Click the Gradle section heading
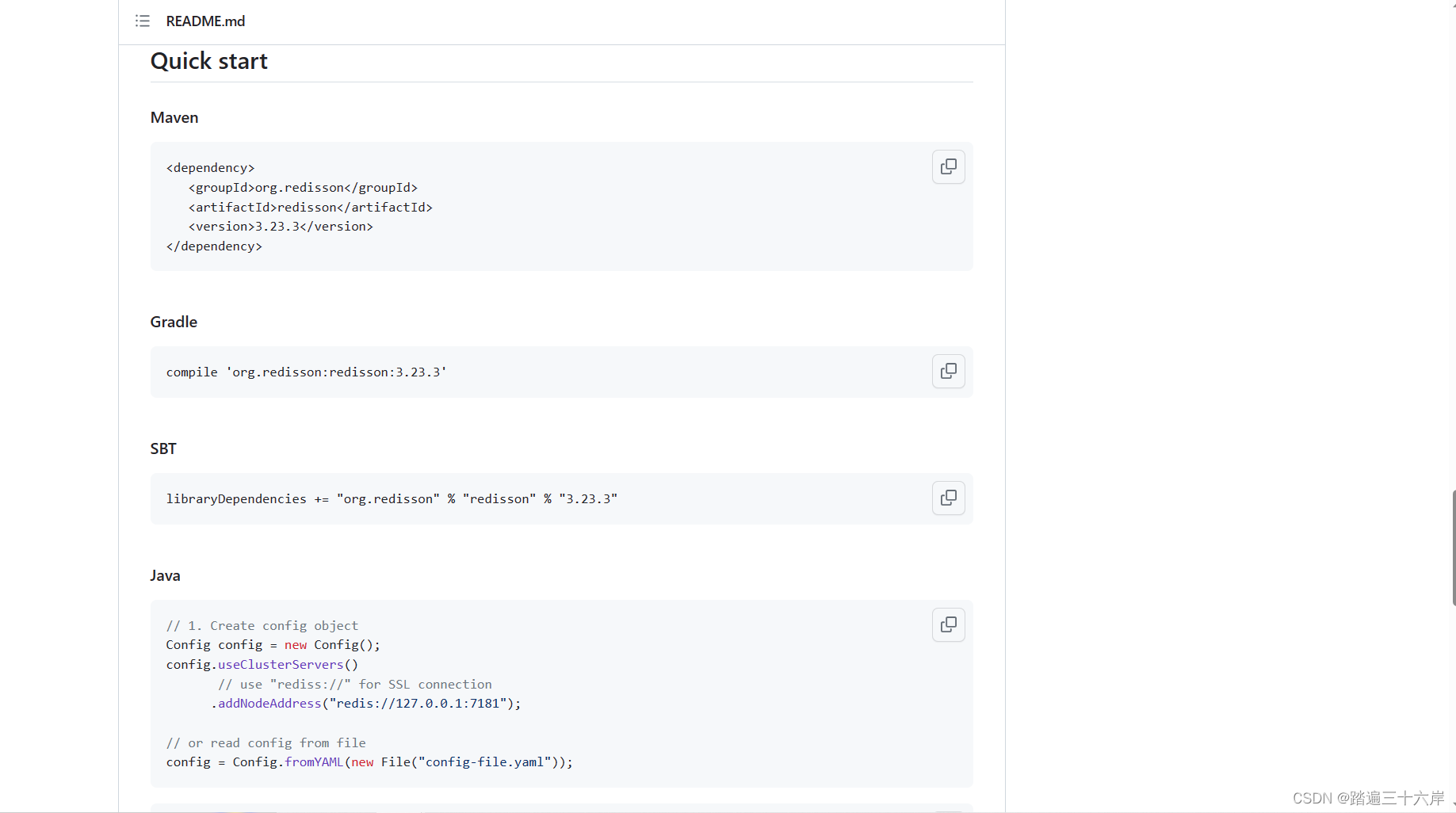The width and height of the screenshot is (1456, 813). [x=173, y=322]
